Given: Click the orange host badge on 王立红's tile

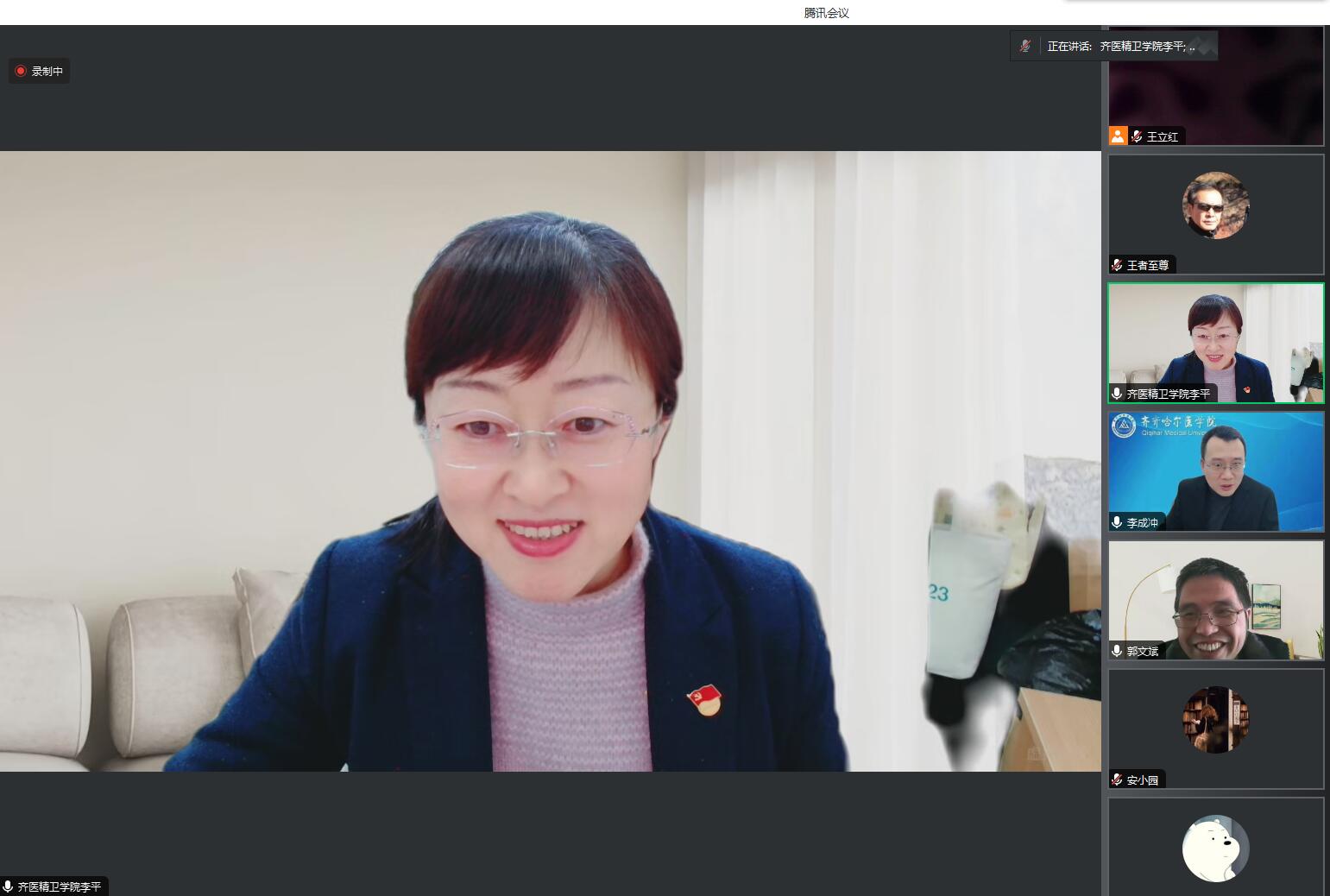Looking at the screenshot, I should [x=1119, y=136].
